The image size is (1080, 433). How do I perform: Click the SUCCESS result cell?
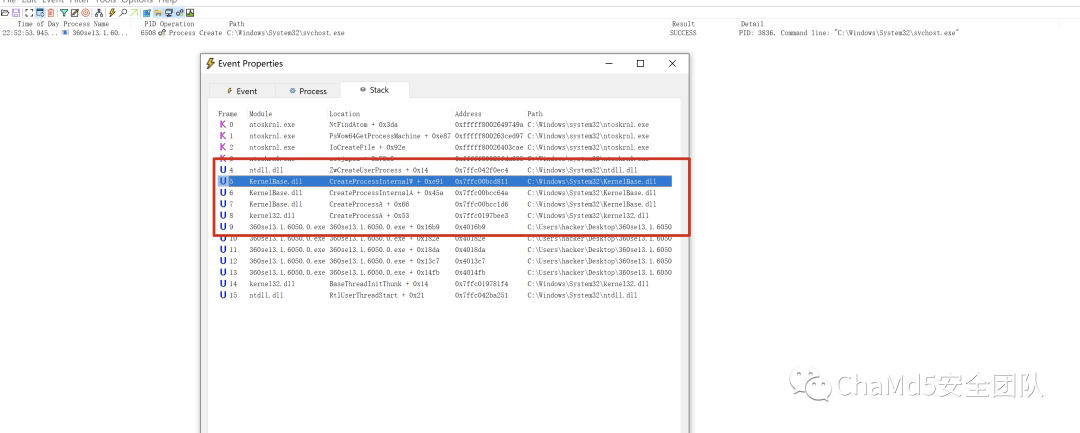tap(683, 33)
